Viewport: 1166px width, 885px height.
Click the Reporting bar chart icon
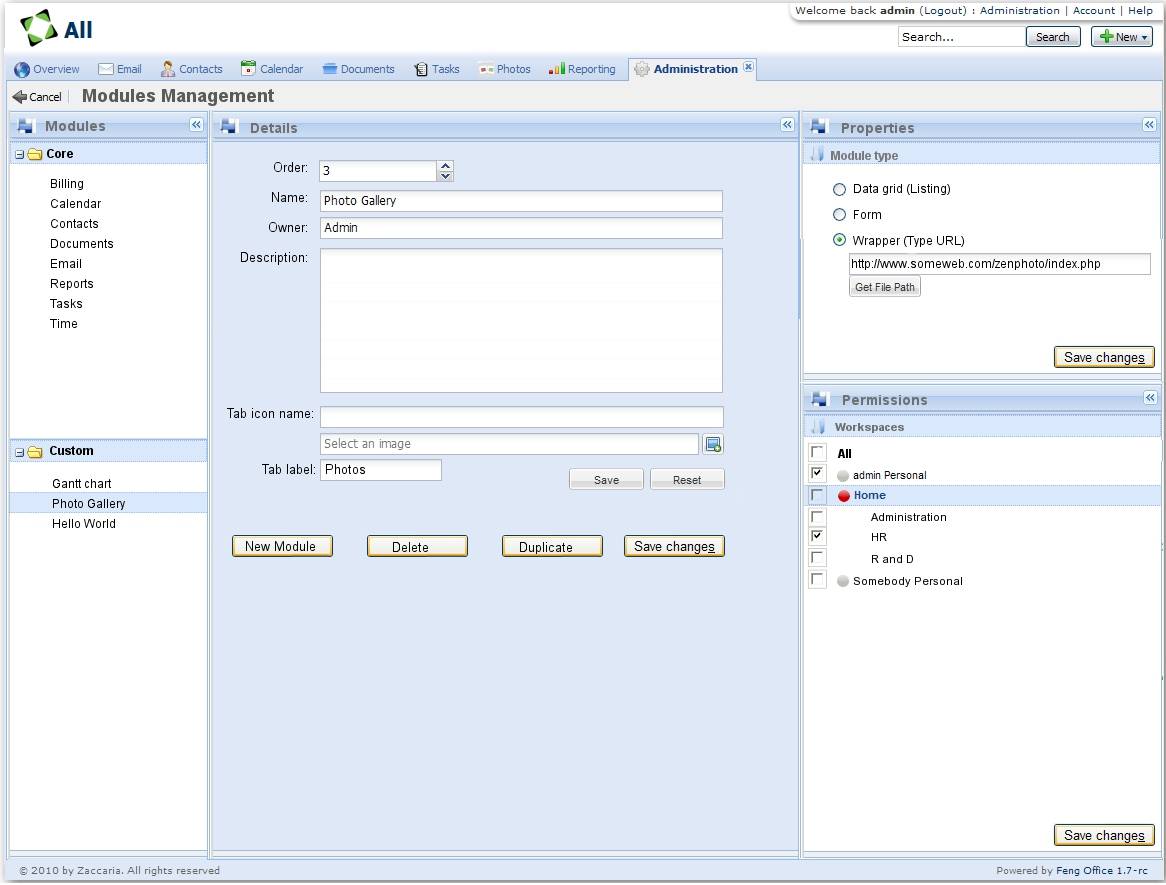pos(556,69)
